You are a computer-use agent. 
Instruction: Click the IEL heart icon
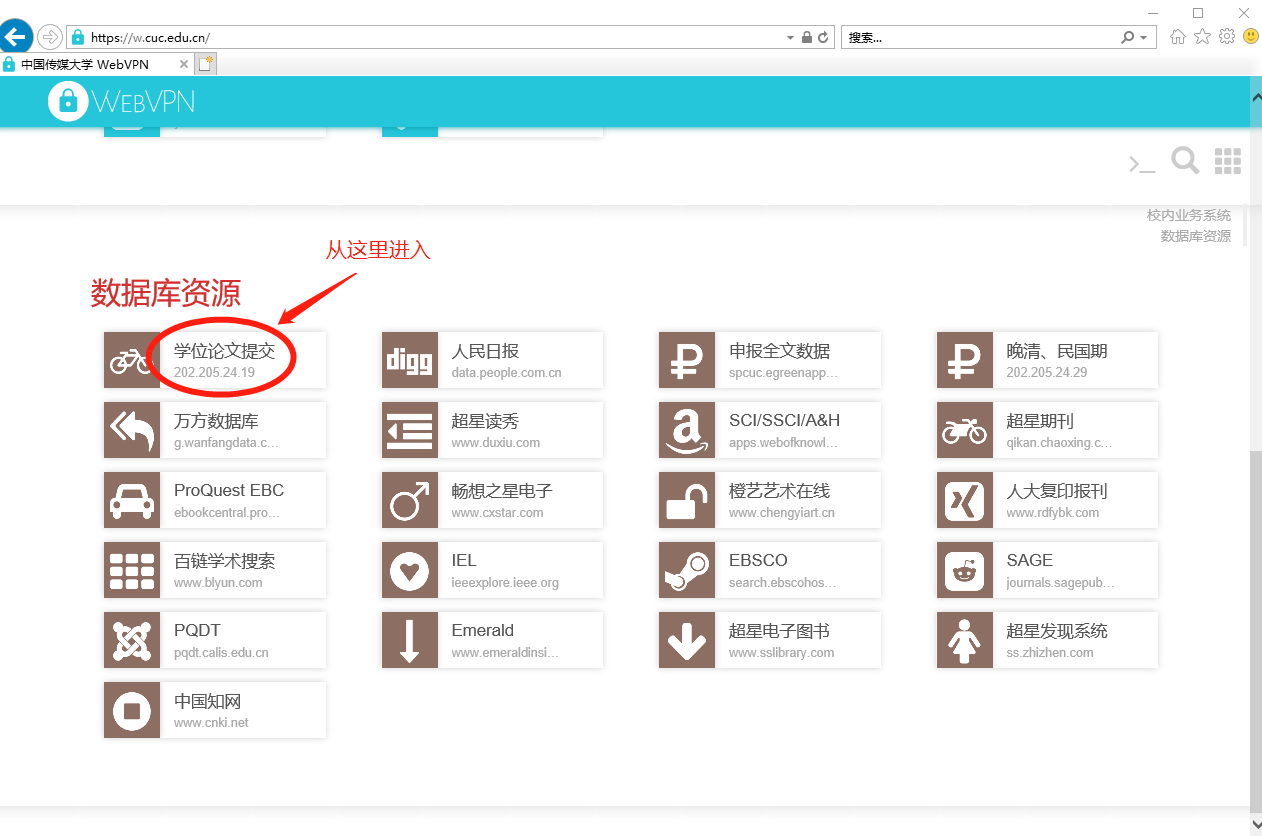coord(410,570)
